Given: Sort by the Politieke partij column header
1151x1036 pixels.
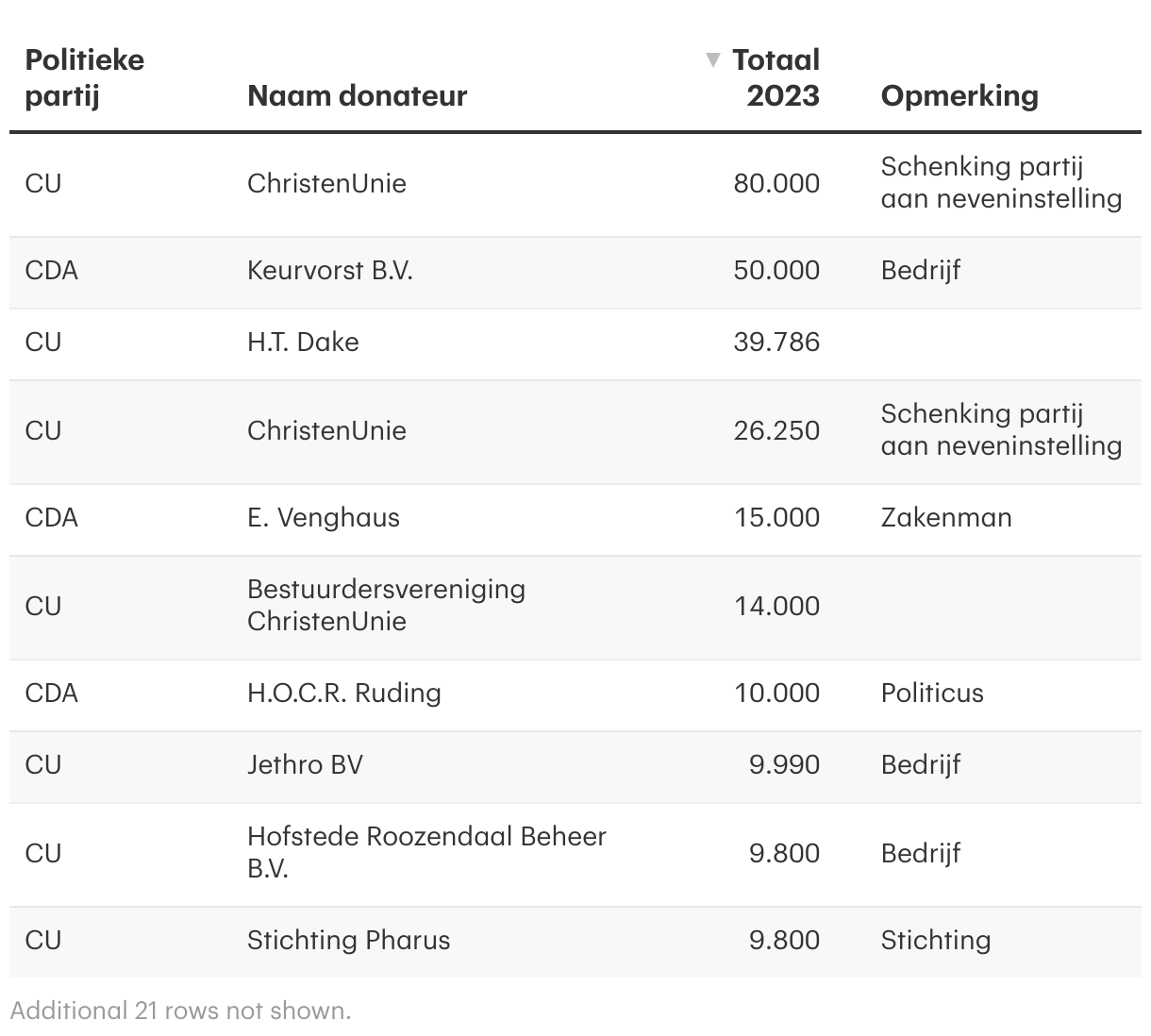Looking at the screenshot, I should (84, 77).
